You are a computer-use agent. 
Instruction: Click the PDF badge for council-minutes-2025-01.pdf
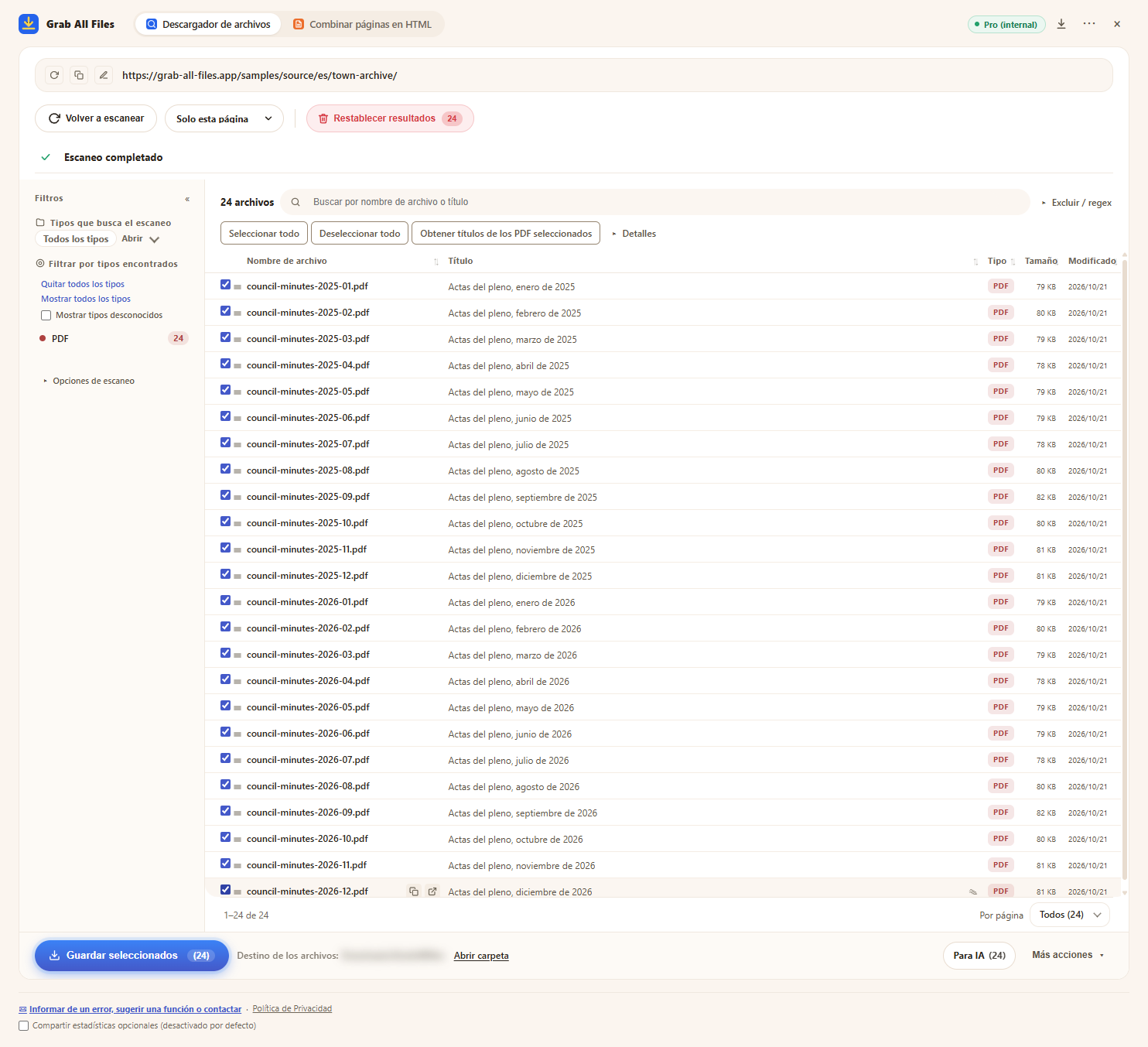click(x=1001, y=286)
